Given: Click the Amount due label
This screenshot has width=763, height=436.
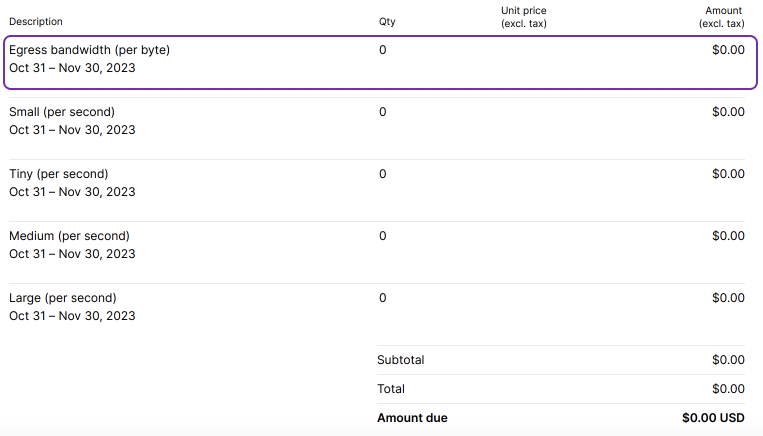Looking at the screenshot, I should coord(412,418).
